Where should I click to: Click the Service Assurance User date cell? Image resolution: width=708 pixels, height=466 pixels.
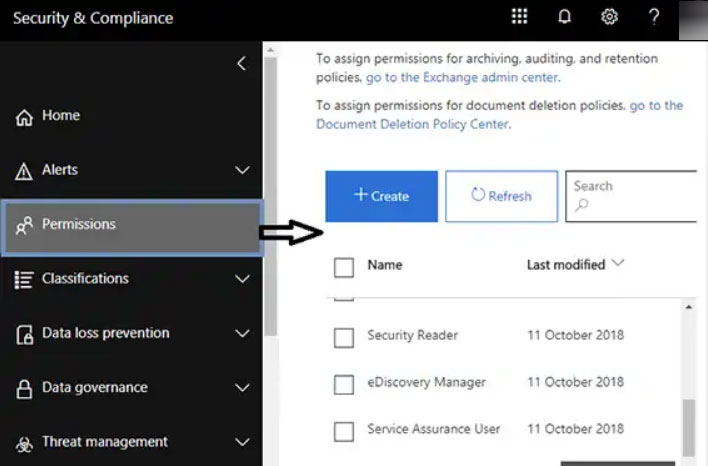pos(576,429)
